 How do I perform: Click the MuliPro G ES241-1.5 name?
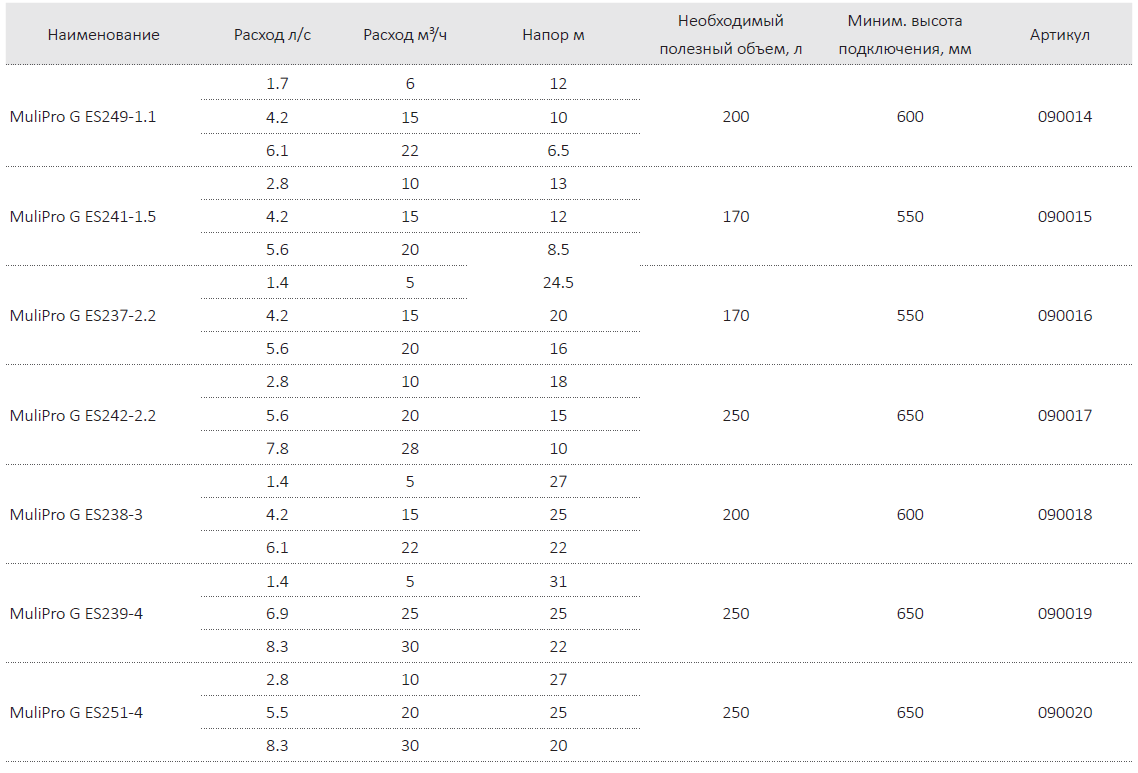tap(83, 216)
